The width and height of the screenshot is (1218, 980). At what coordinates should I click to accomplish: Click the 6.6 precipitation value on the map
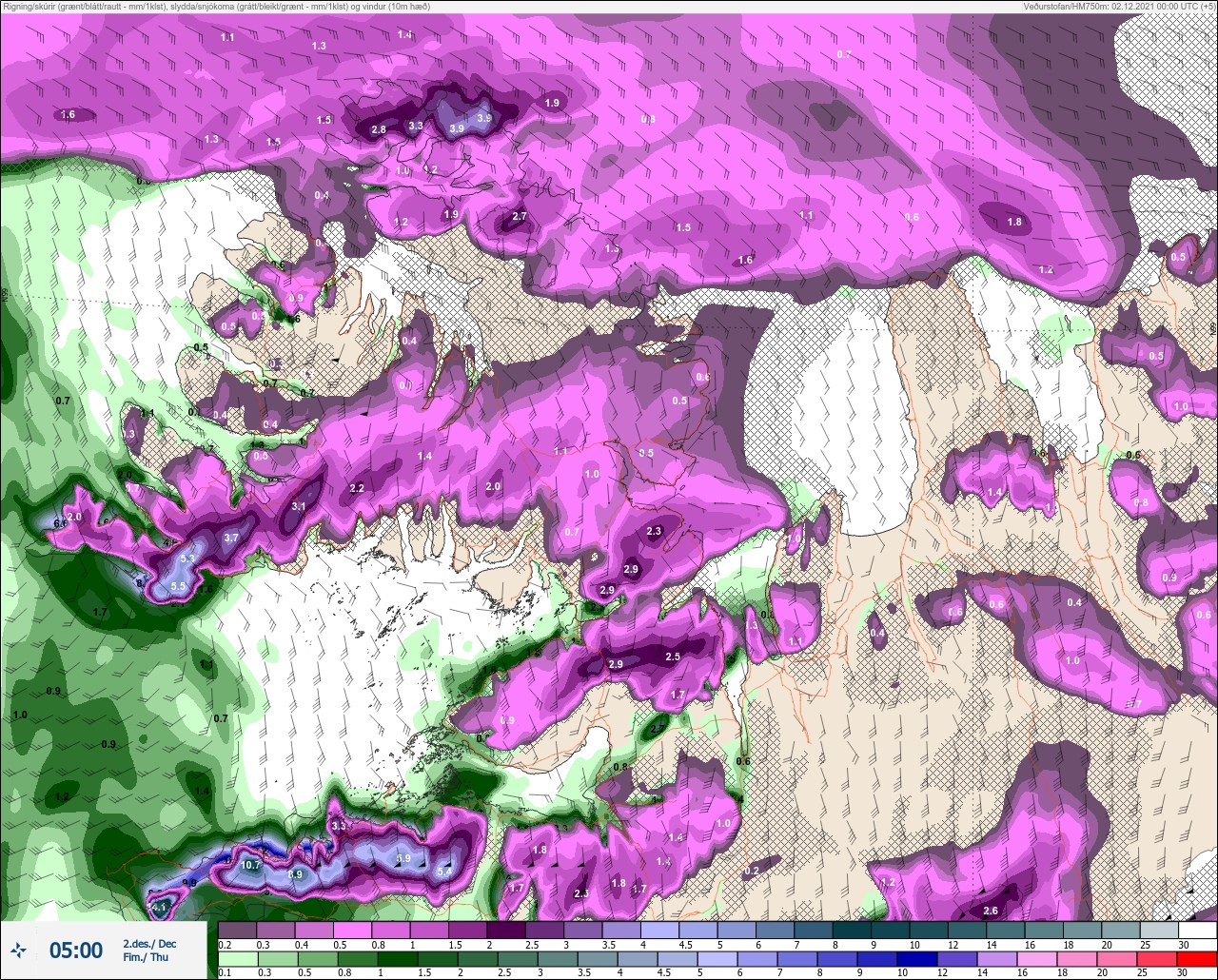pyautogui.click(x=60, y=524)
